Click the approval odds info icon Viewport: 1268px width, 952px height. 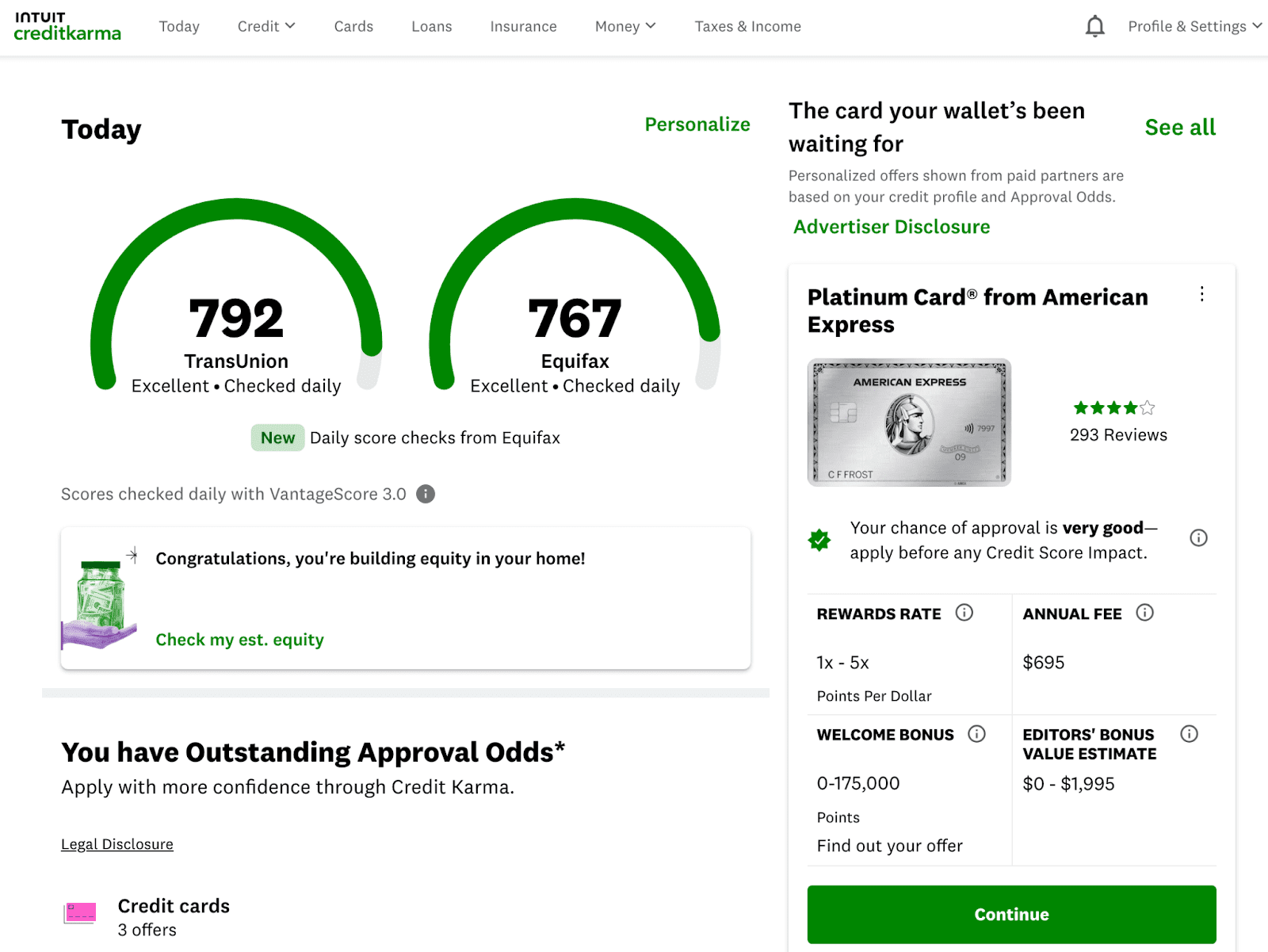point(1198,538)
